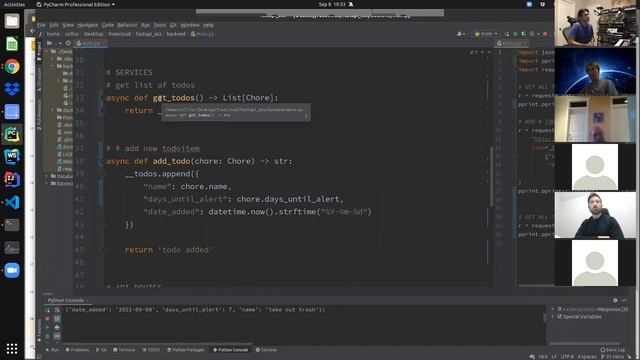Click main.py in the breadcrumb path
This screenshot has width=640, height=360.
(202, 34)
